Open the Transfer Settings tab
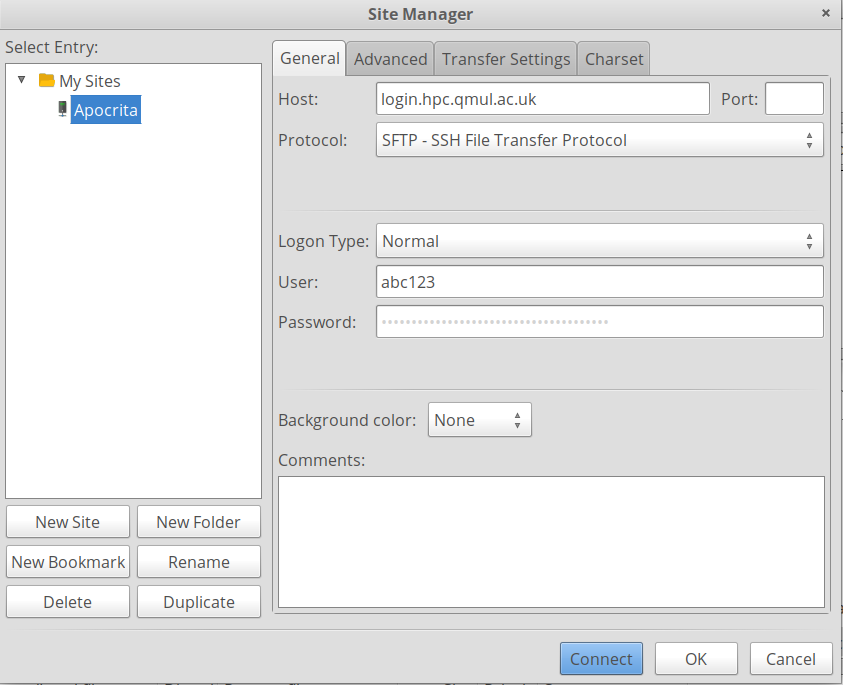Viewport: 843px width, 685px height. [505, 58]
